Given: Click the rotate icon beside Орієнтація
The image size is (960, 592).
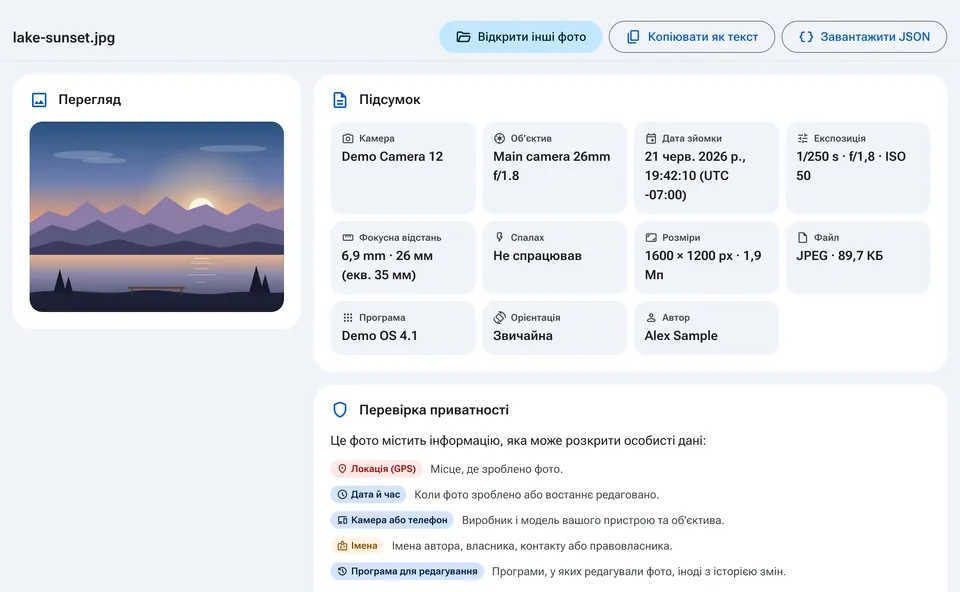Looking at the screenshot, I should coord(500,317).
